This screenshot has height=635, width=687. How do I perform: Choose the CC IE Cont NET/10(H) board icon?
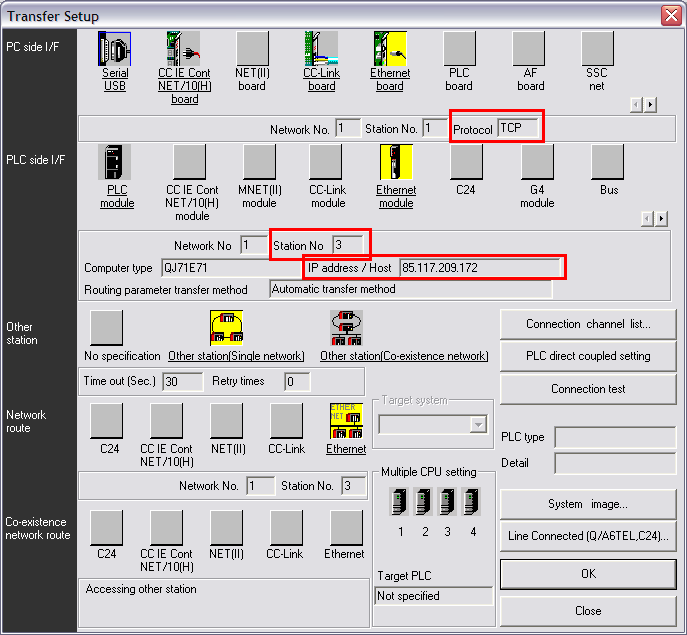click(x=184, y=49)
